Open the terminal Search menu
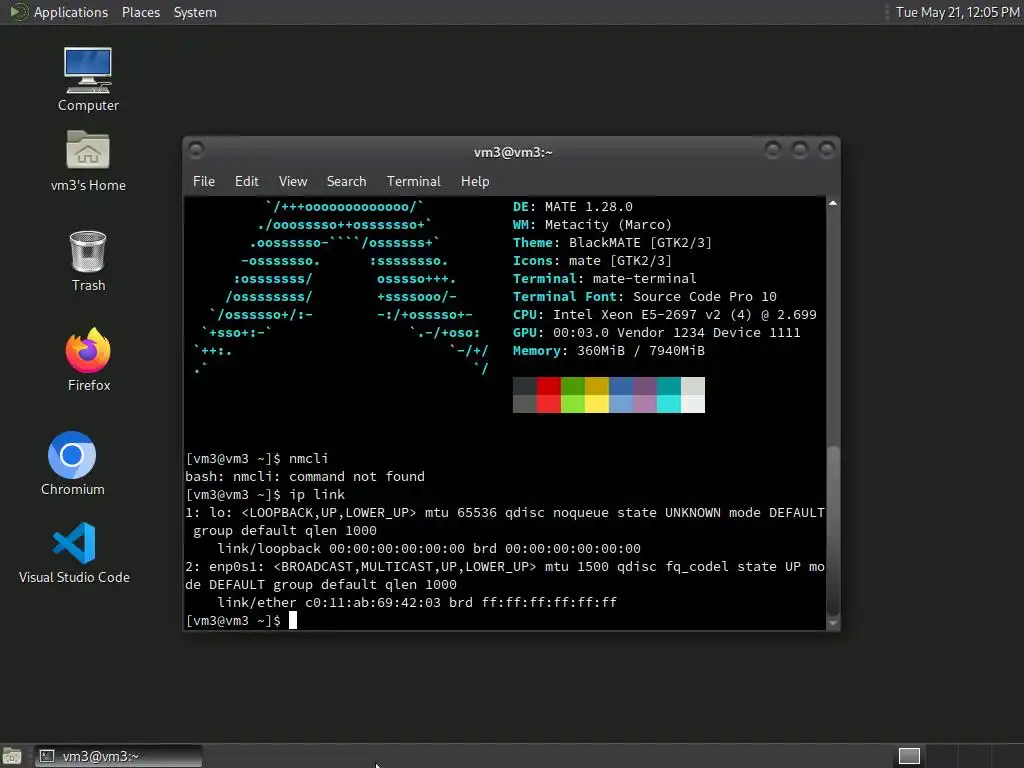Screen dimensions: 1024x768 point(346,182)
